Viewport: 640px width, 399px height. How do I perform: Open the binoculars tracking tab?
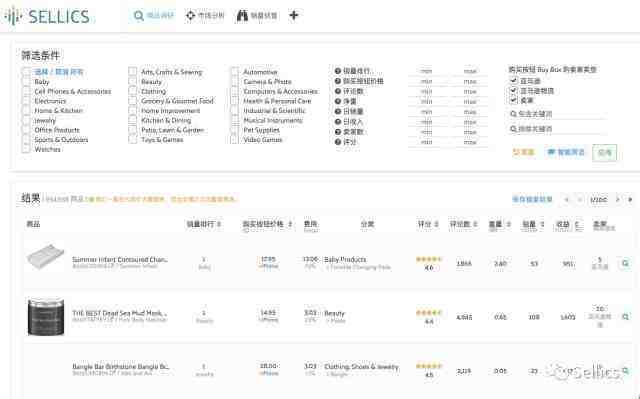pos(257,16)
